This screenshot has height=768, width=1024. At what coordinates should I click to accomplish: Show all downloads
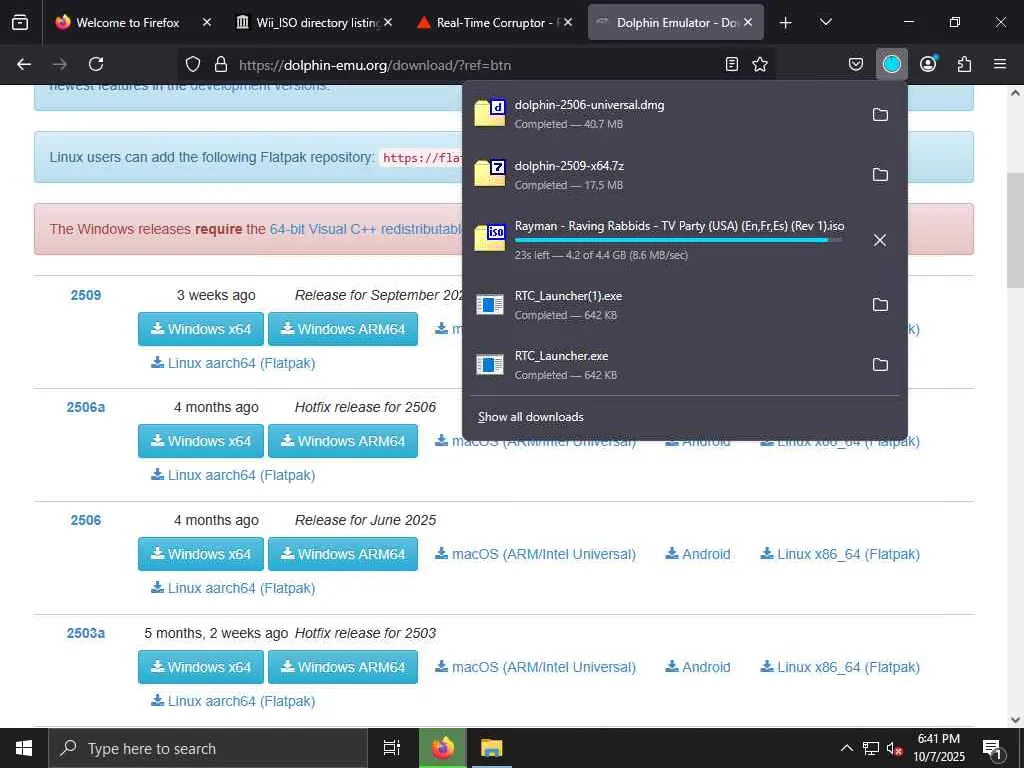click(530, 417)
